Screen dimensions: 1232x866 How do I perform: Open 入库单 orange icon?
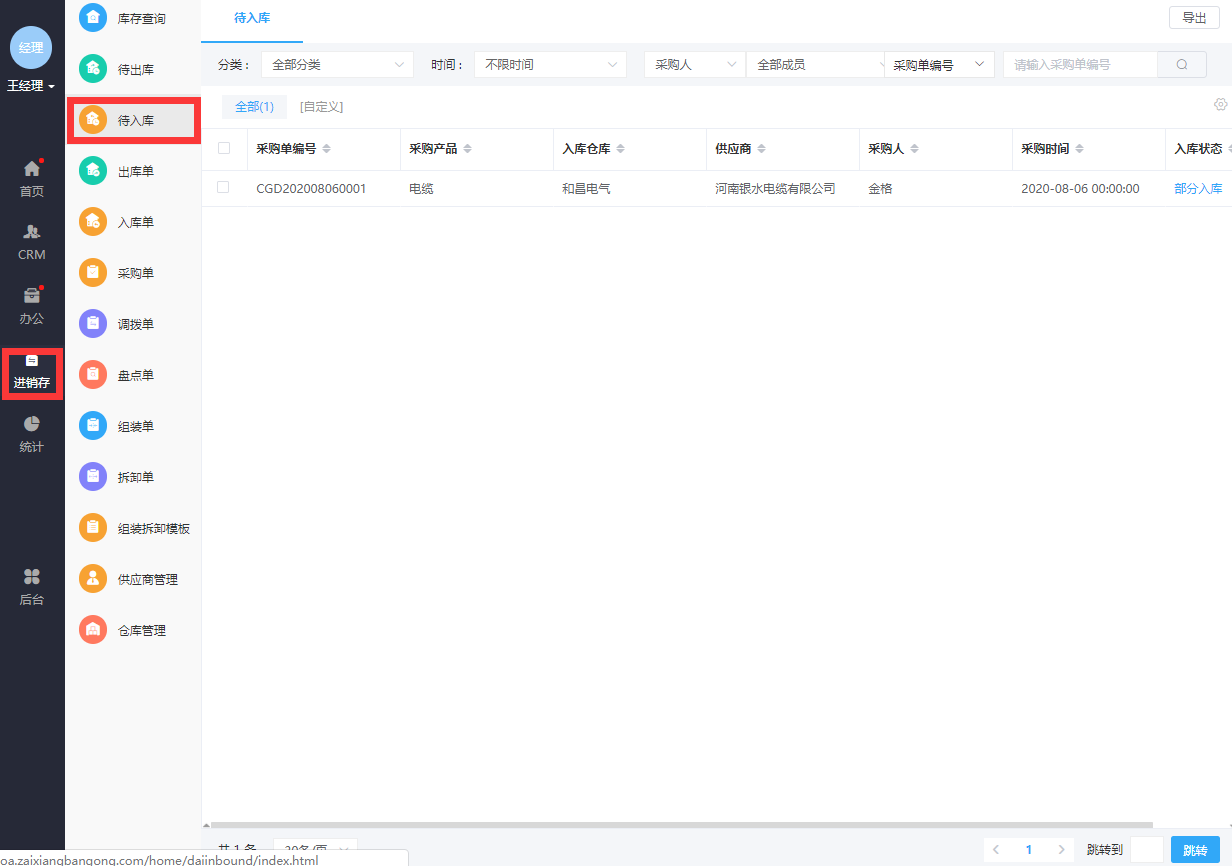coord(93,222)
